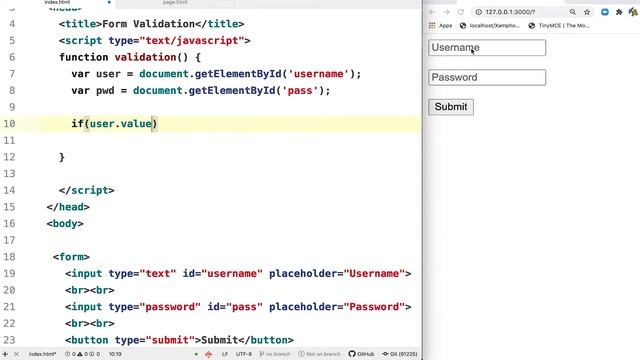Click cursor position 10:19 in status bar
The height and width of the screenshot is (360, 640).
[115, 354]
